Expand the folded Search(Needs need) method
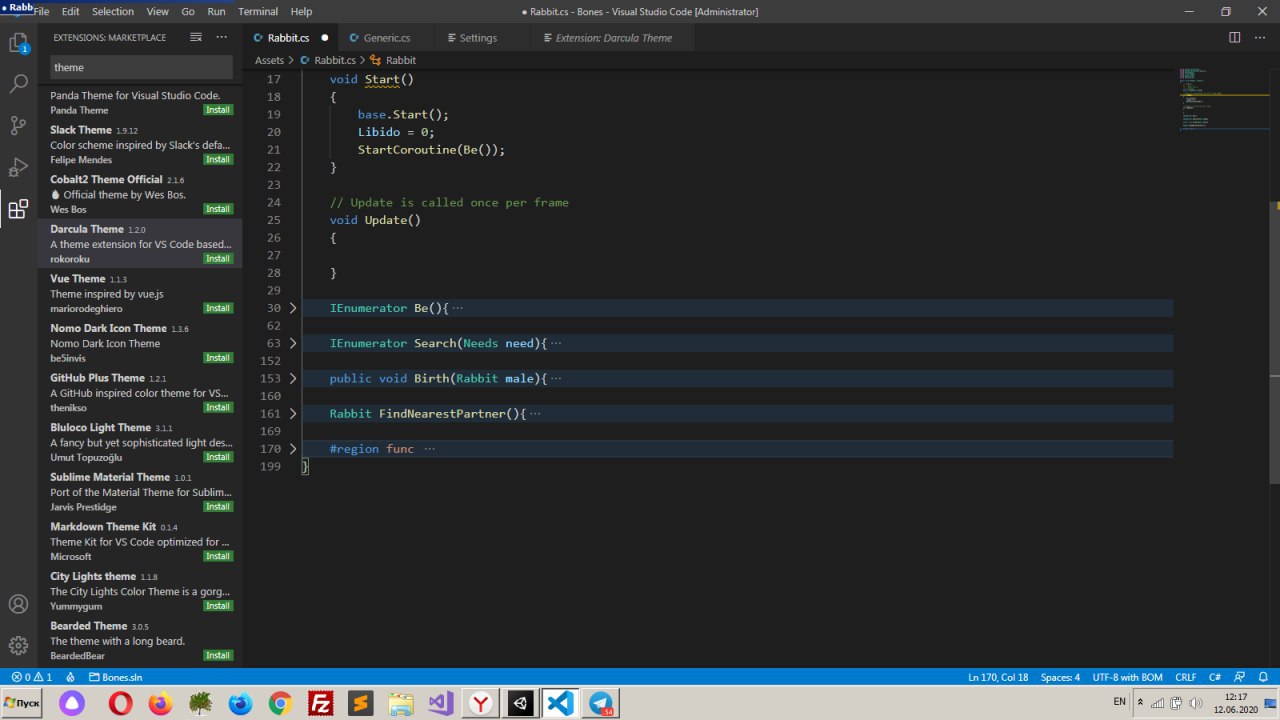 point(293,343)
